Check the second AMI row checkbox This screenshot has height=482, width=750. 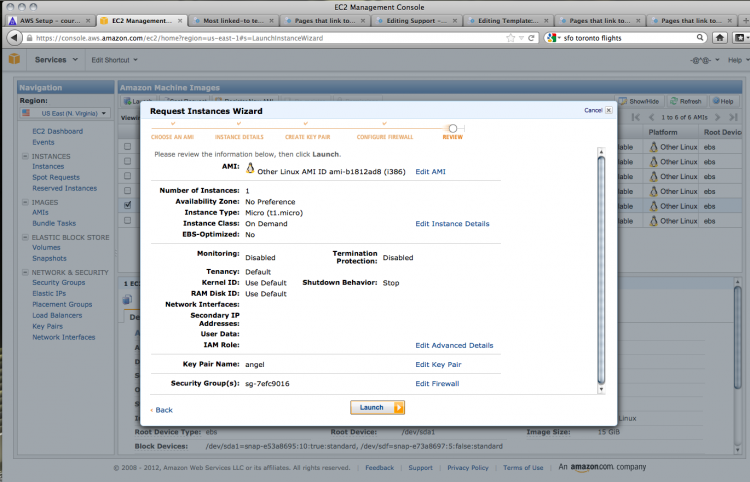coord(127,161)
